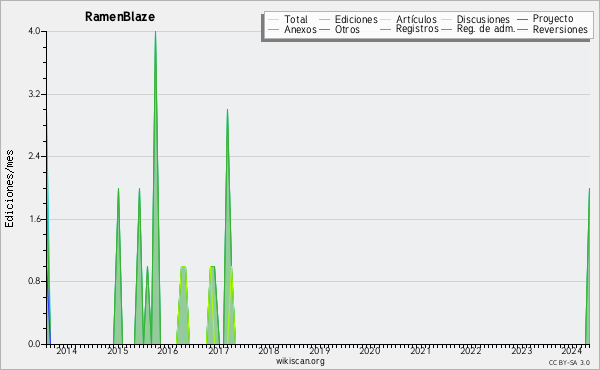The width and height of the screenshot is (600, 370).
Task: Click the Discusiones legend label
Action: [x=483, y=19]
